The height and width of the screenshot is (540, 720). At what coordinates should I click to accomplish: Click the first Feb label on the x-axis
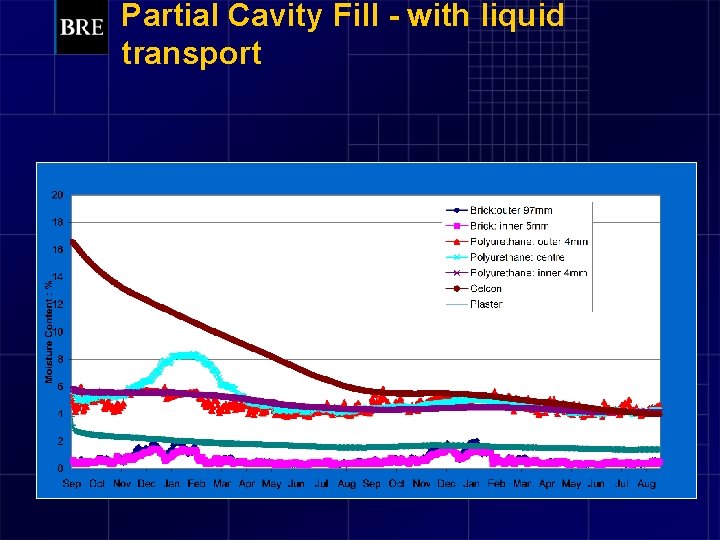(197, 484)
